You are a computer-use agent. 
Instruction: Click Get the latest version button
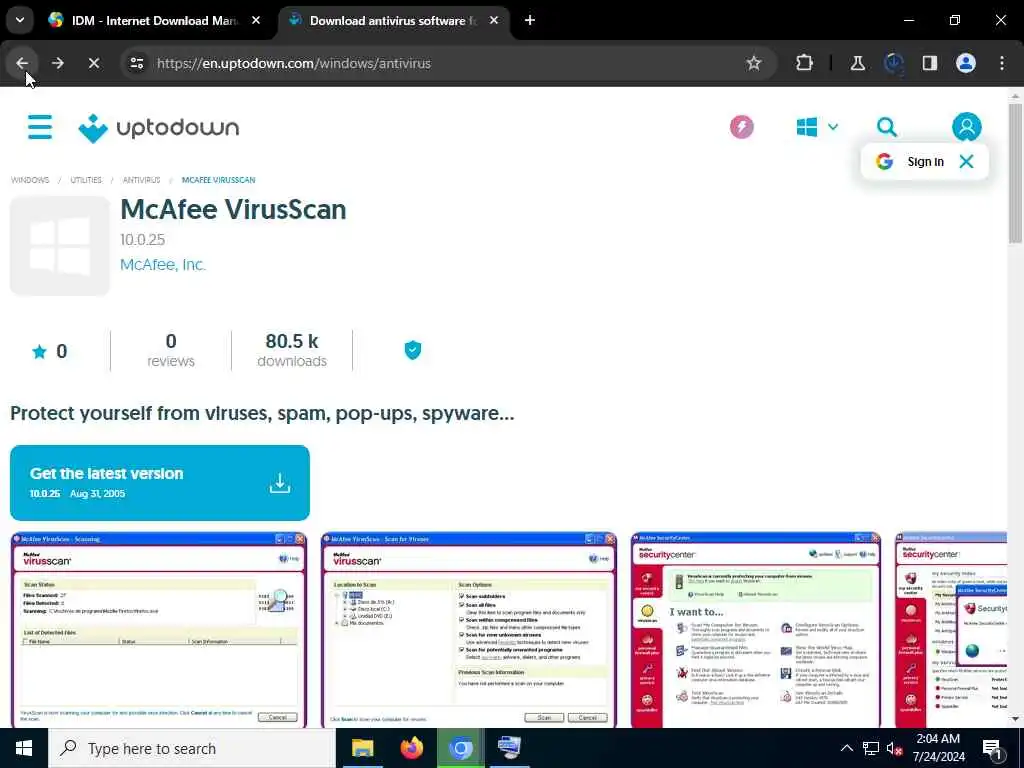point(159,483)
